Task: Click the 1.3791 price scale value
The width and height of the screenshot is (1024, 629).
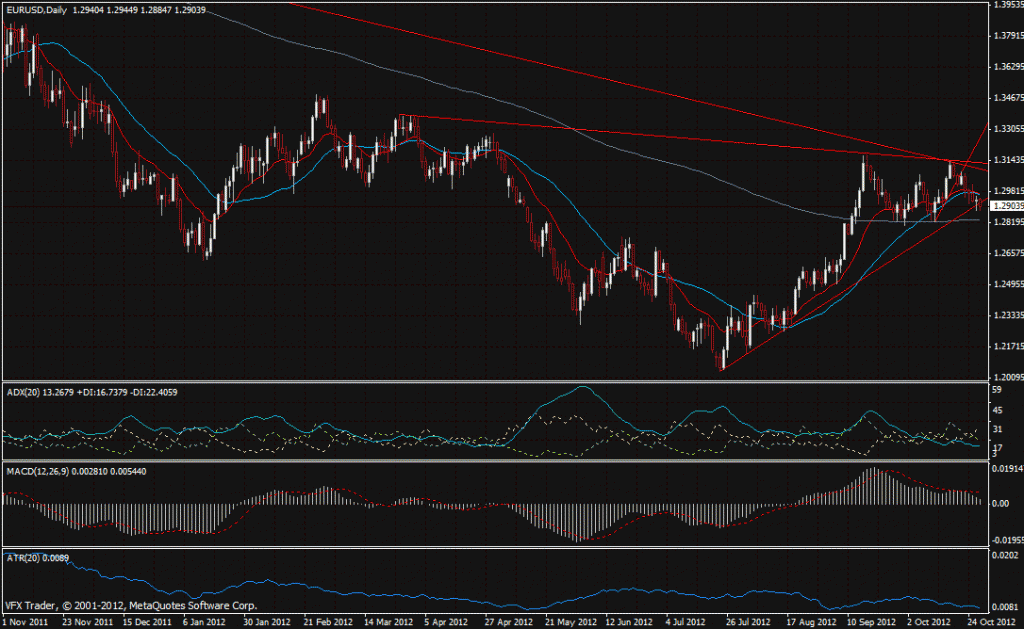Action: (x=1007, y=35)
